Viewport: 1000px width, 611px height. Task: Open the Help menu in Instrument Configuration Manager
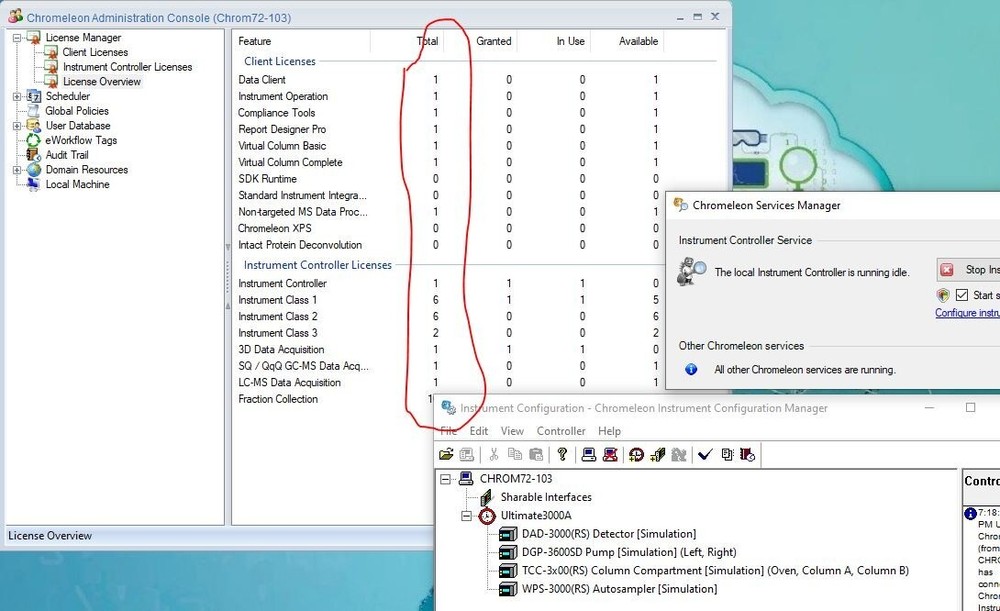609,431
